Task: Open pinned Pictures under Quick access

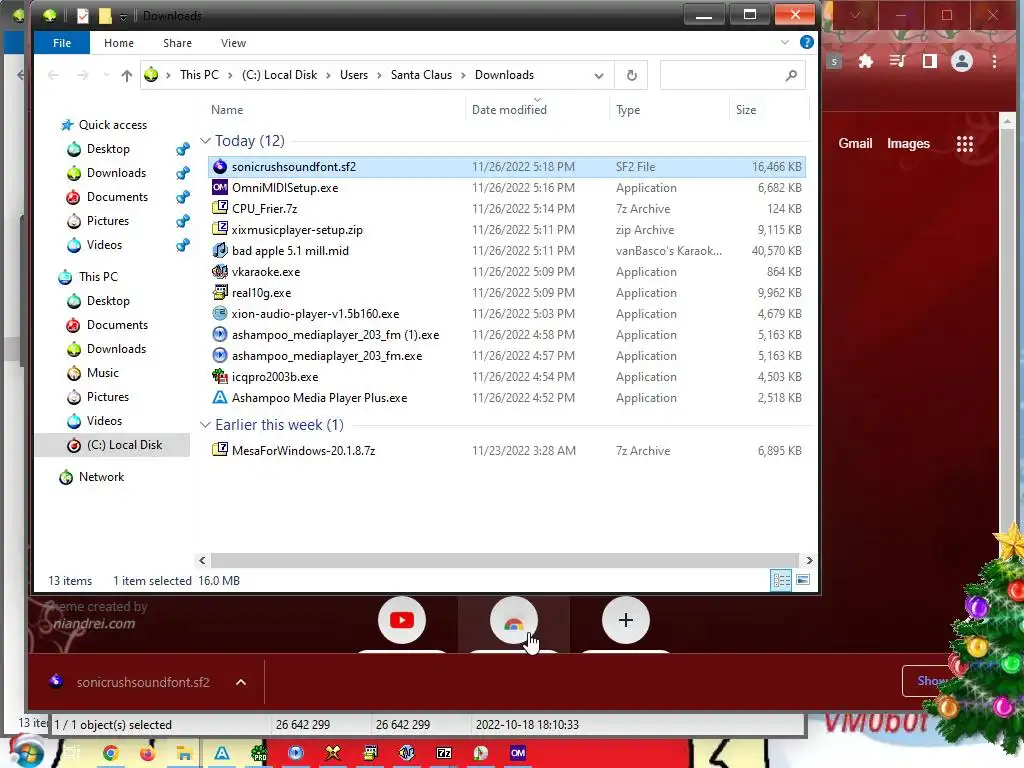Action: point(108,221)
